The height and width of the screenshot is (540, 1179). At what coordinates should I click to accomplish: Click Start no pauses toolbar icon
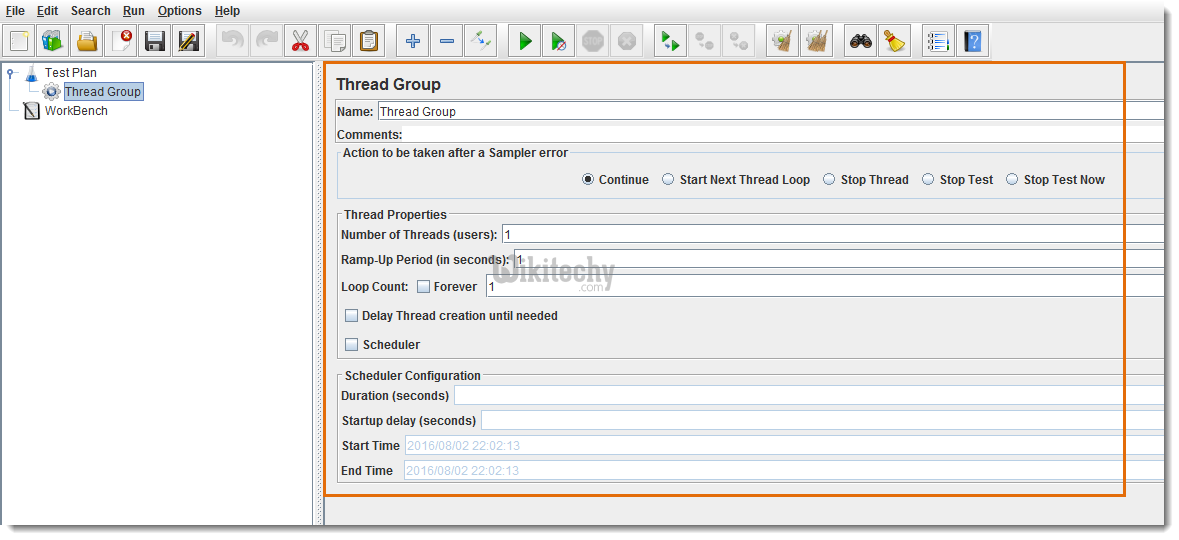[559, 41]
